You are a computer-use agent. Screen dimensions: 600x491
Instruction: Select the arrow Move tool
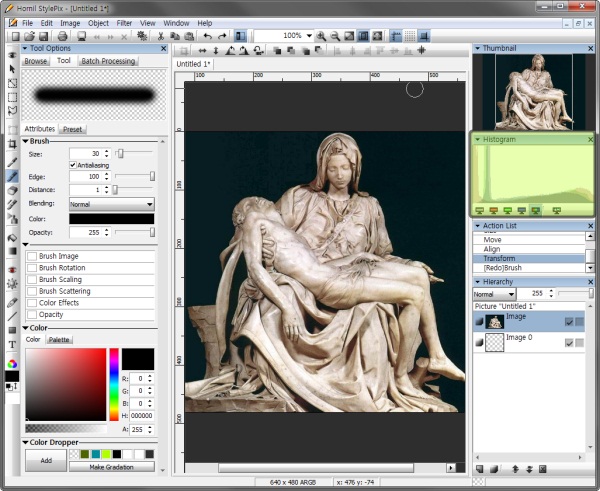pyautogui.click(x=12, y=68)
